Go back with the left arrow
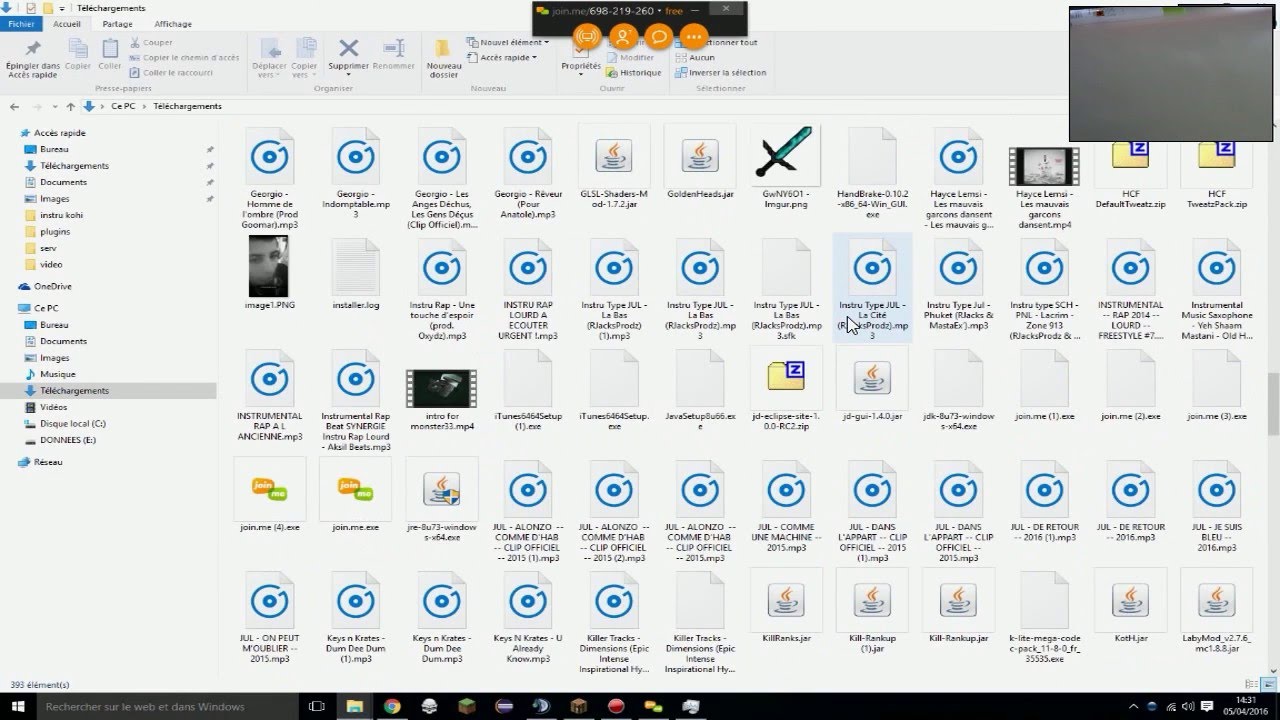The width and height of the screenshot is (1280, 720). click(x=14, y=106)
